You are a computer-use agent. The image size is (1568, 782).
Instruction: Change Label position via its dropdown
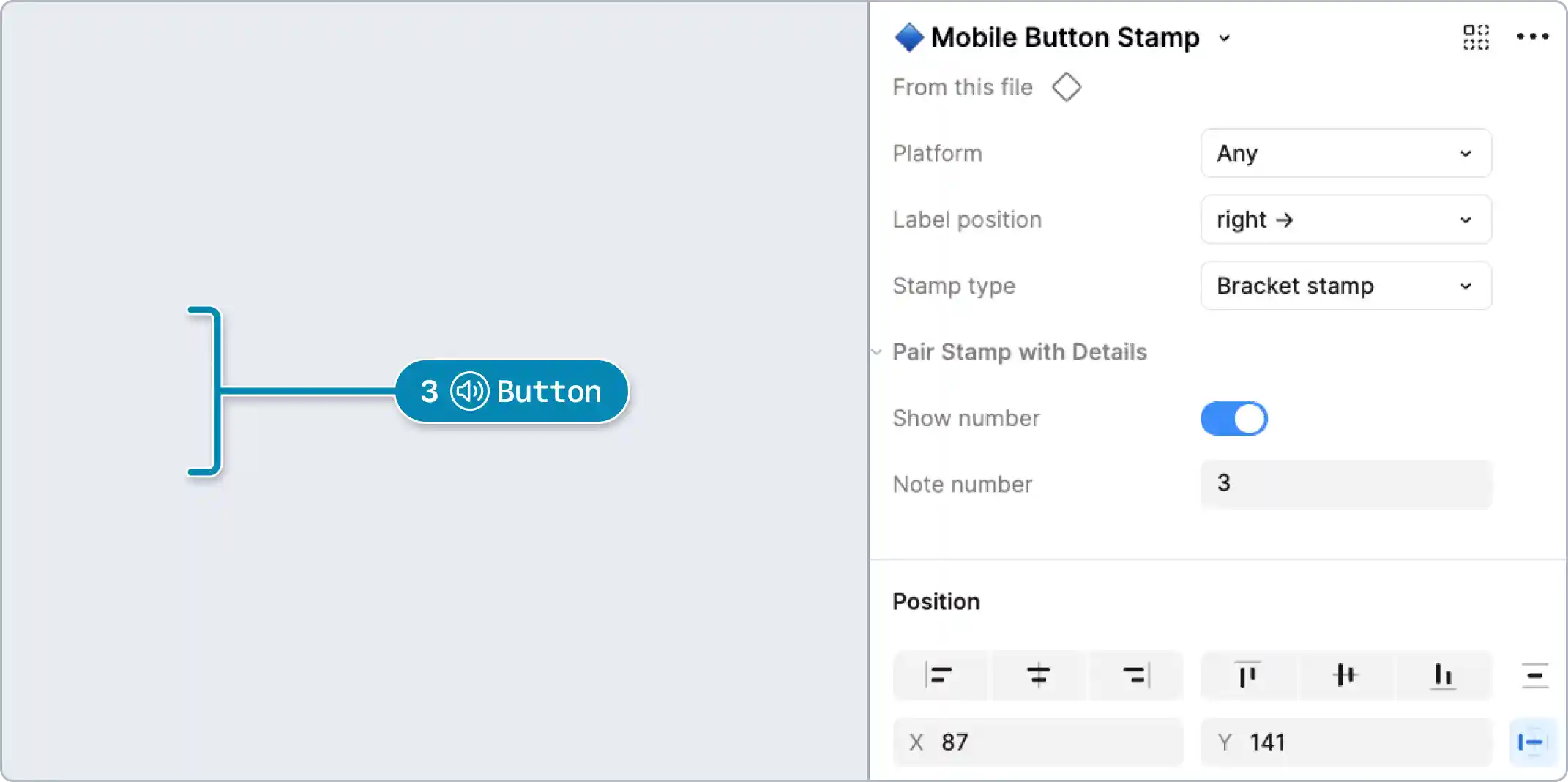pyautogui.click(x=1345, y=220)
